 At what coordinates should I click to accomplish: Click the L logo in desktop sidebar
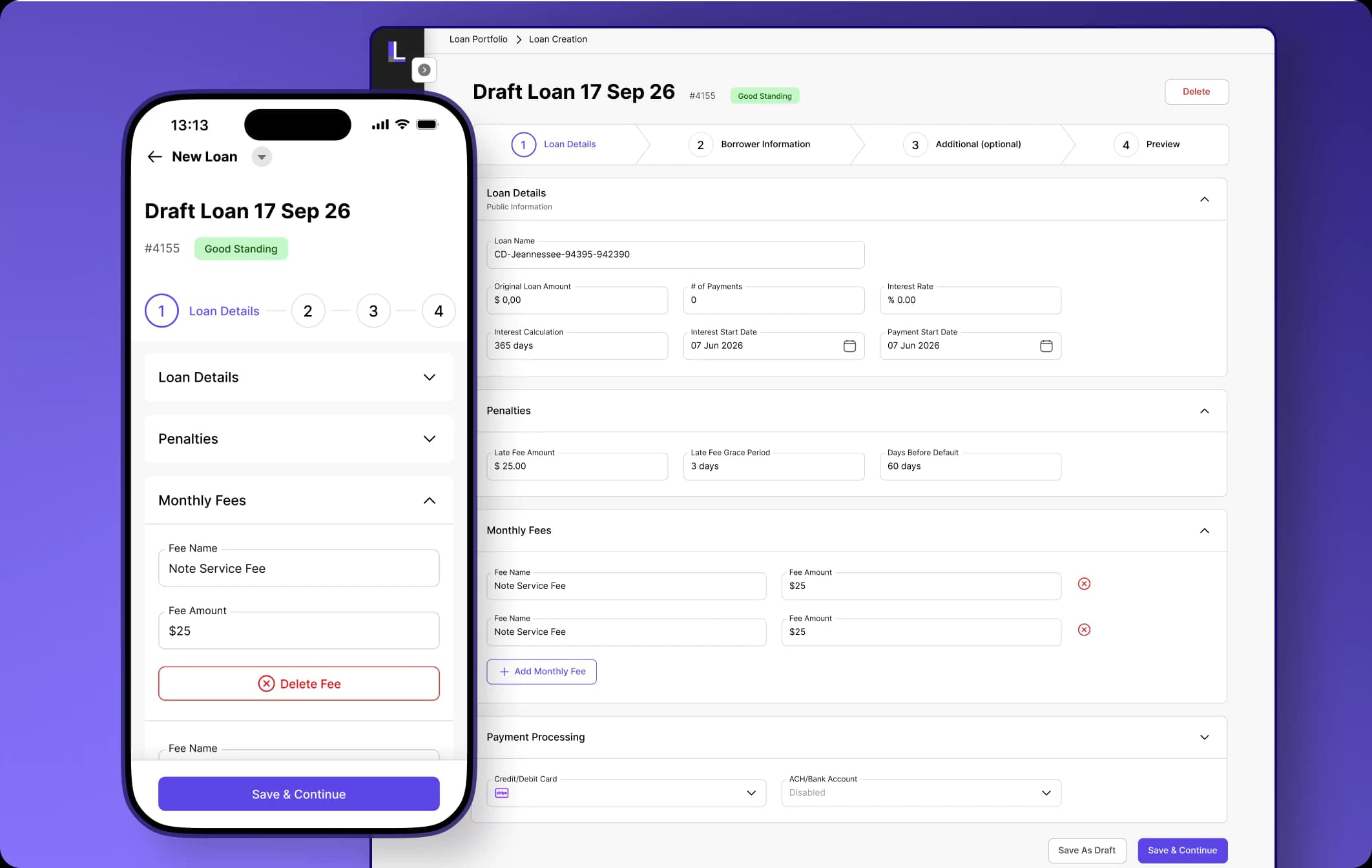397,51
